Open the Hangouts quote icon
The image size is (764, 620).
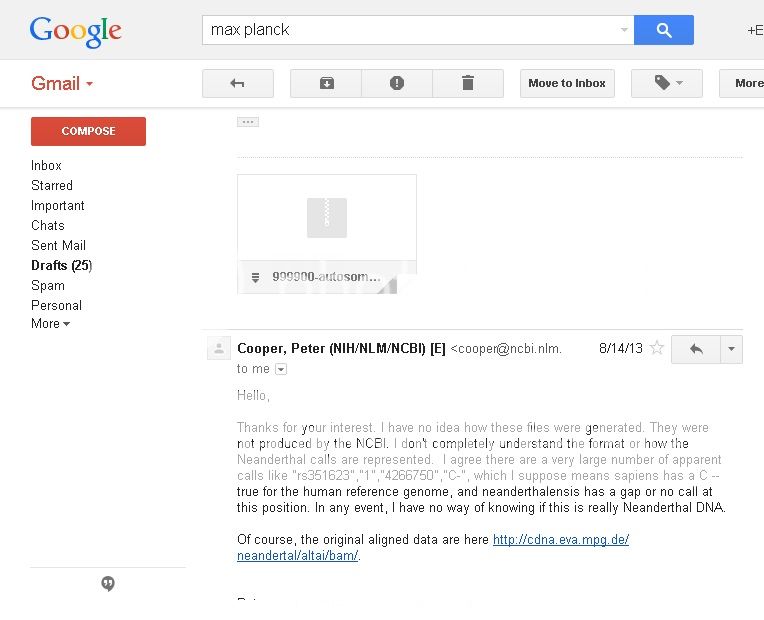(x=108, y=584)
